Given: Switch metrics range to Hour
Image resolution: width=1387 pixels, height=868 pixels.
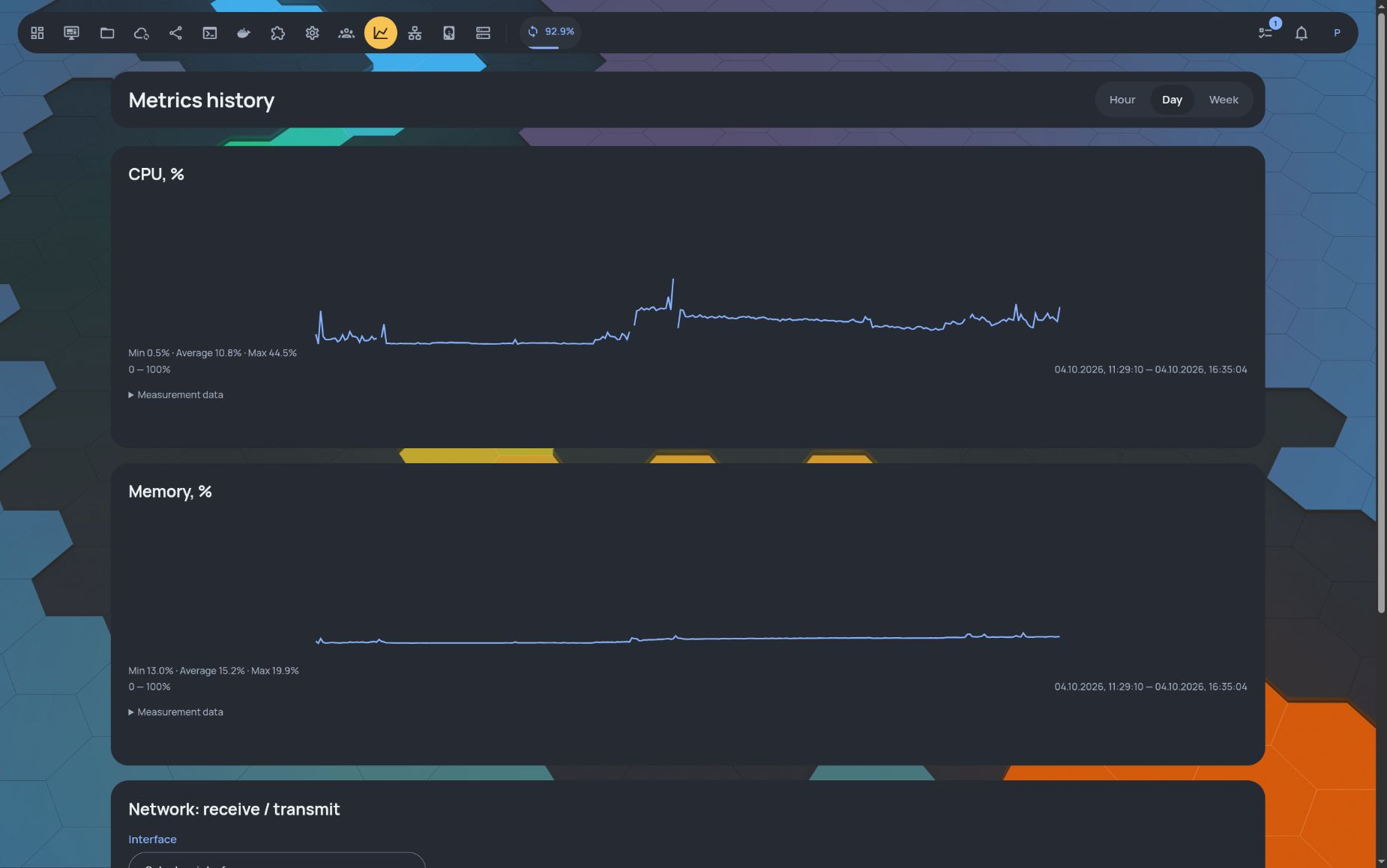Looking at the screenshot, I should click(1122, 100).
